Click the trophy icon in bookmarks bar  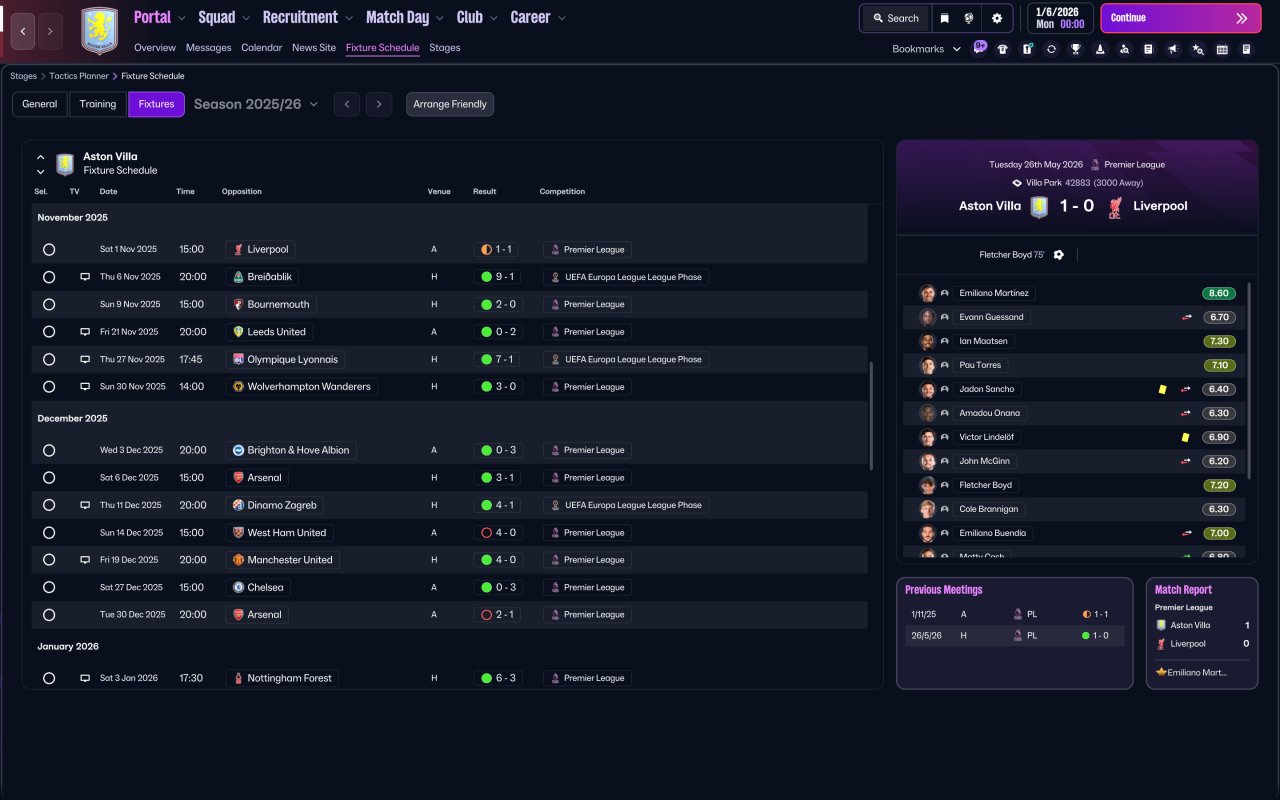click(x=1075, y=49)
